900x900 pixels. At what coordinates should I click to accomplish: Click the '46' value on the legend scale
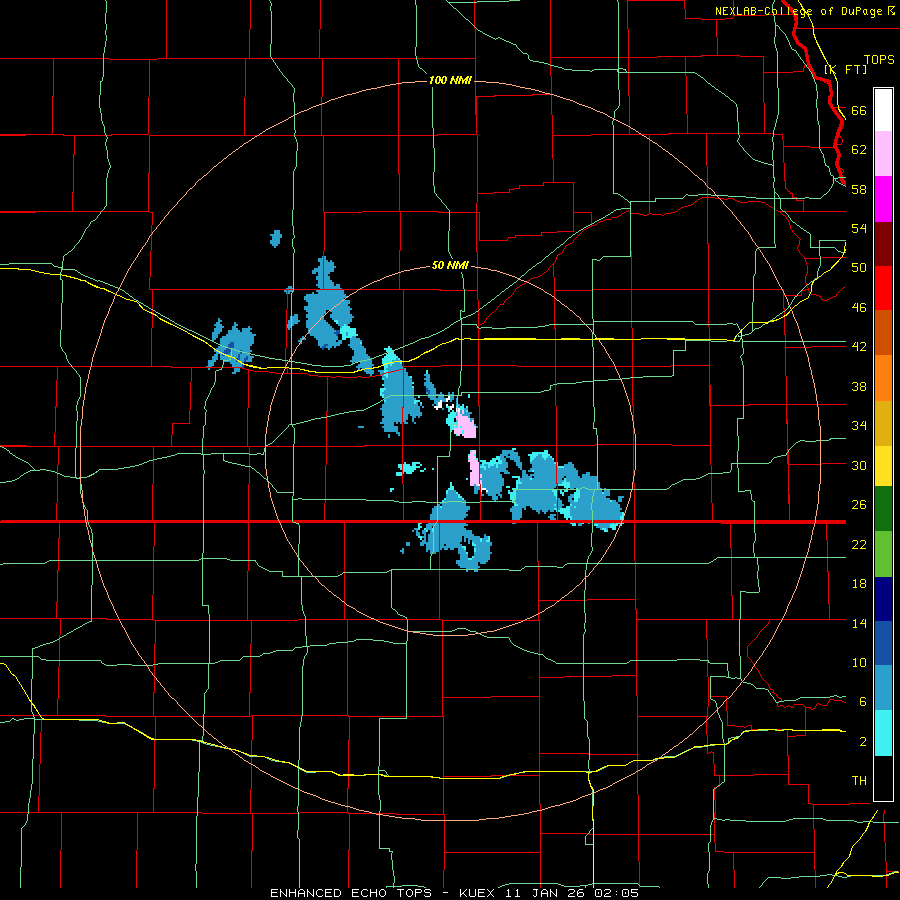859,308
